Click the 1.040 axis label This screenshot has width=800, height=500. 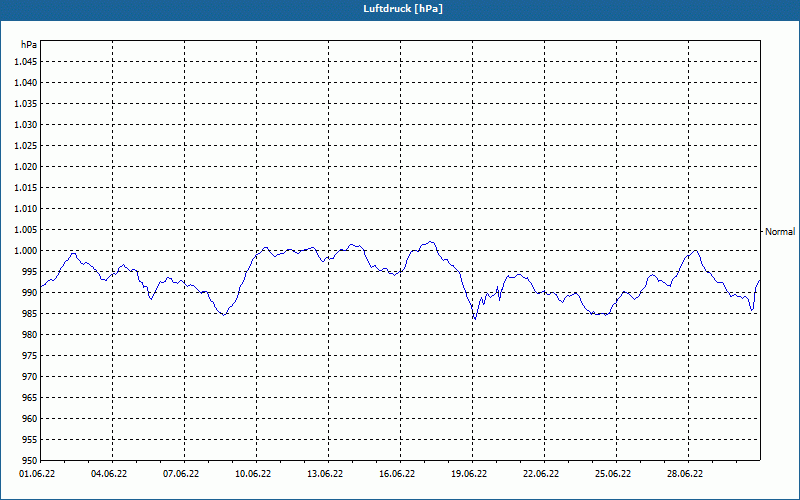tap(26, 83)
